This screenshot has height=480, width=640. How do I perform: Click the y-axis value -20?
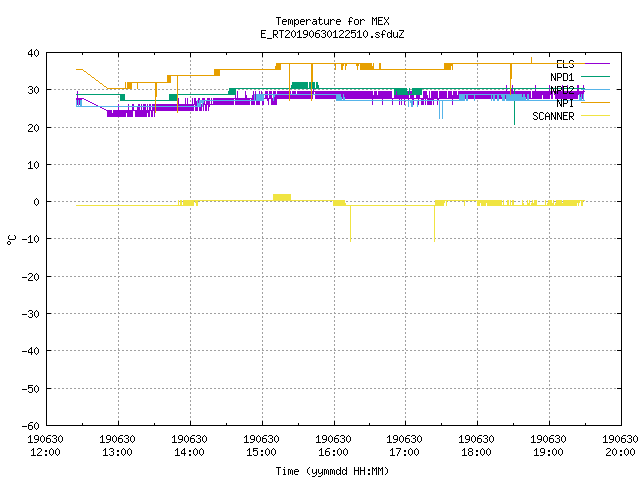click(x=31, y=277)
